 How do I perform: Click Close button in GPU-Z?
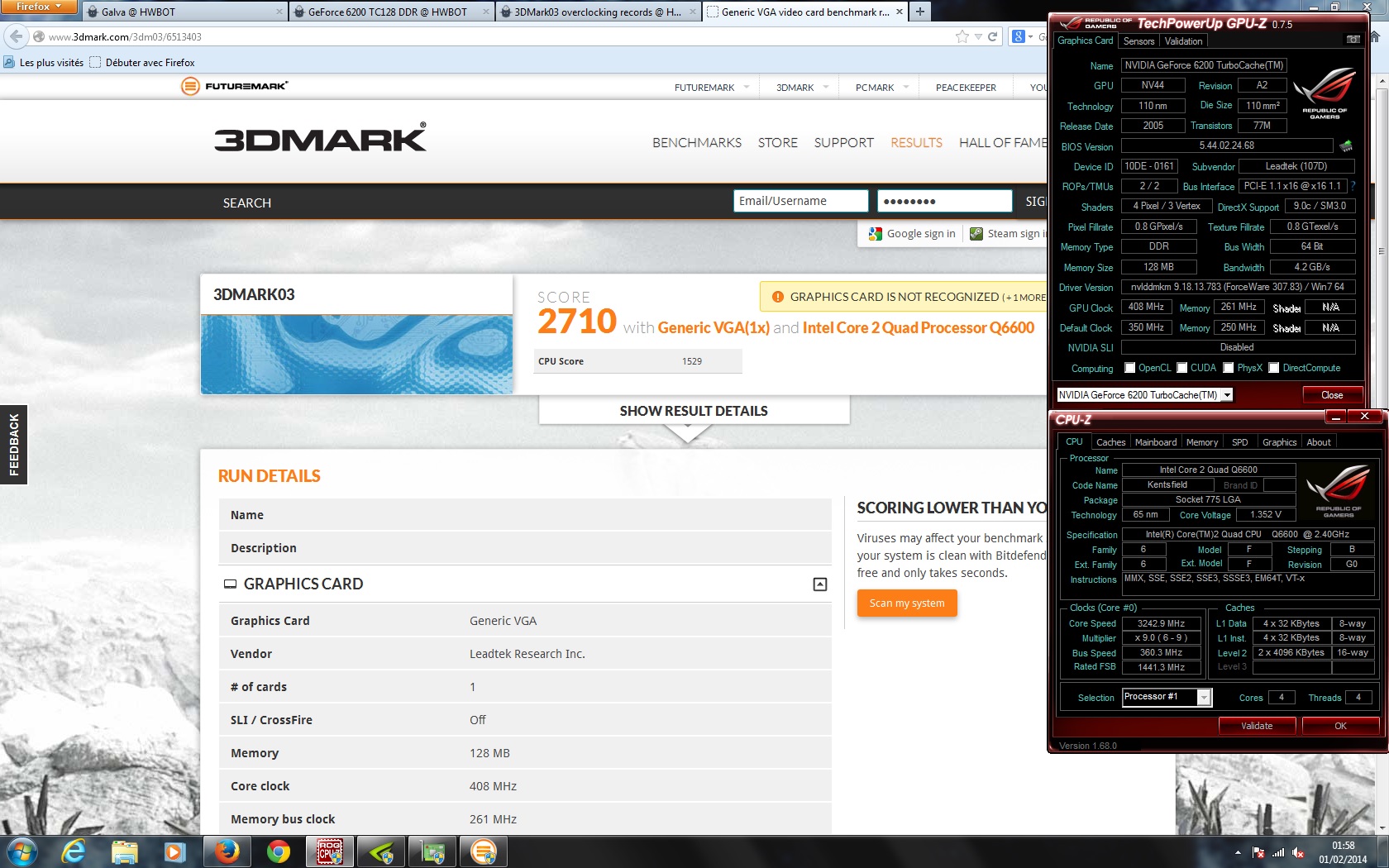pyautogui.click(x=1332, y=395)
